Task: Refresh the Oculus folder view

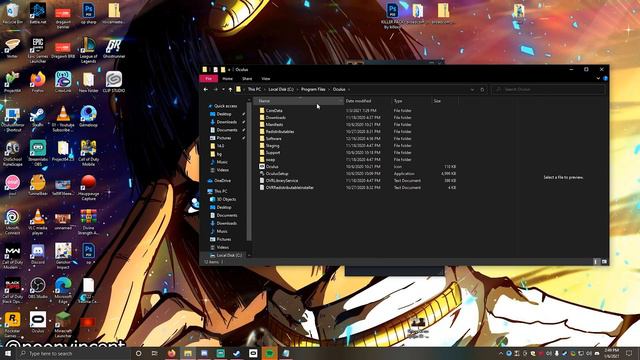Action: click(482, 89)
